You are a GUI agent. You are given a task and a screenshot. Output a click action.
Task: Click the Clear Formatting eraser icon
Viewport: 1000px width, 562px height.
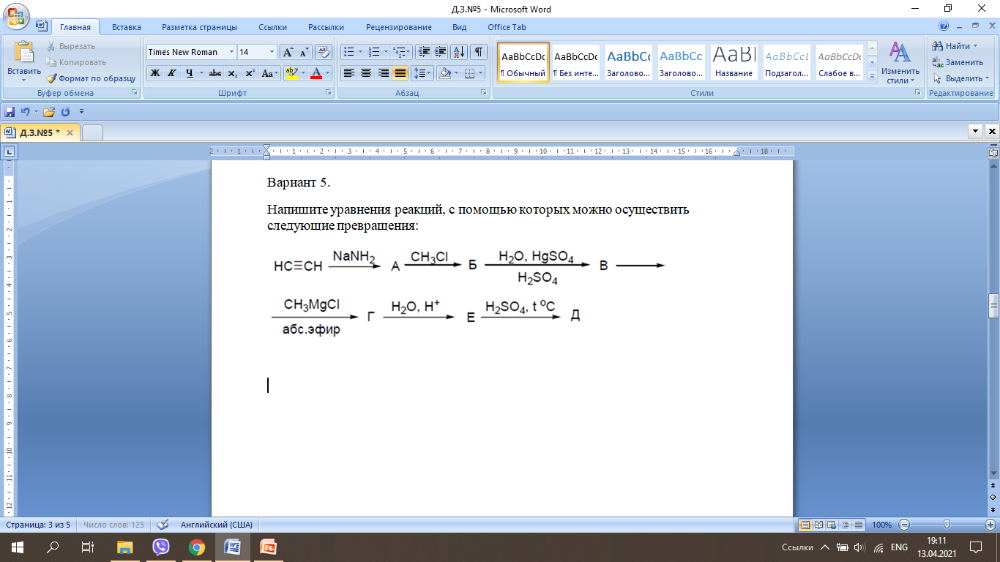tap(324, 52)
